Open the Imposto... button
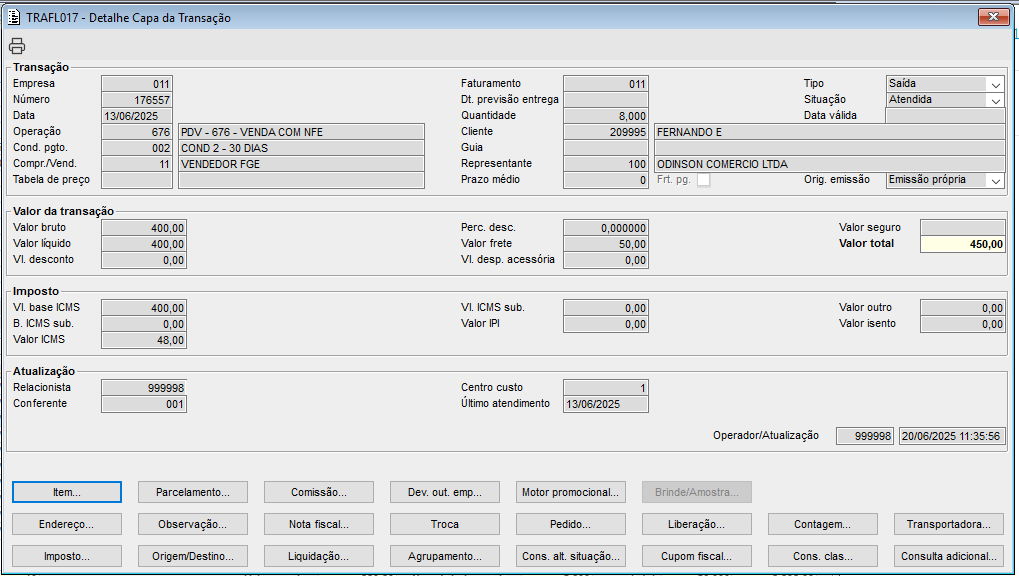The image size is (1019, 576). point(67,556)
